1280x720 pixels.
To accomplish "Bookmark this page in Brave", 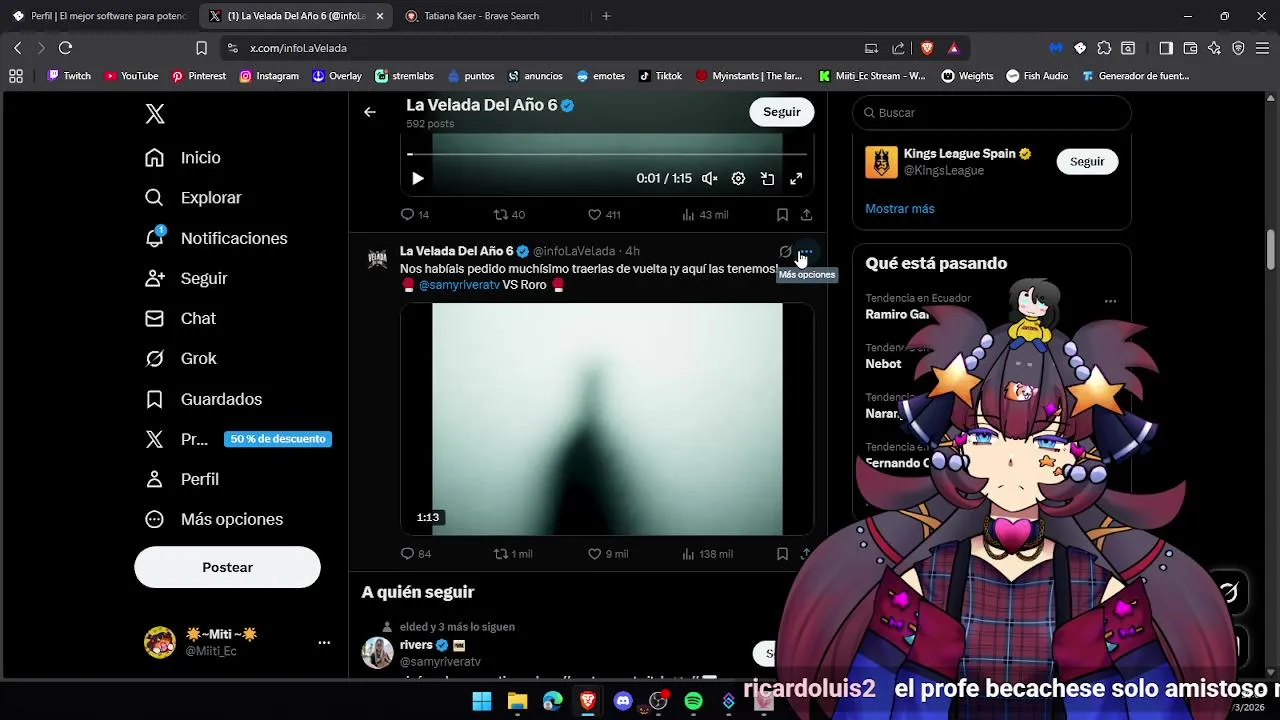I will (202, 48).
